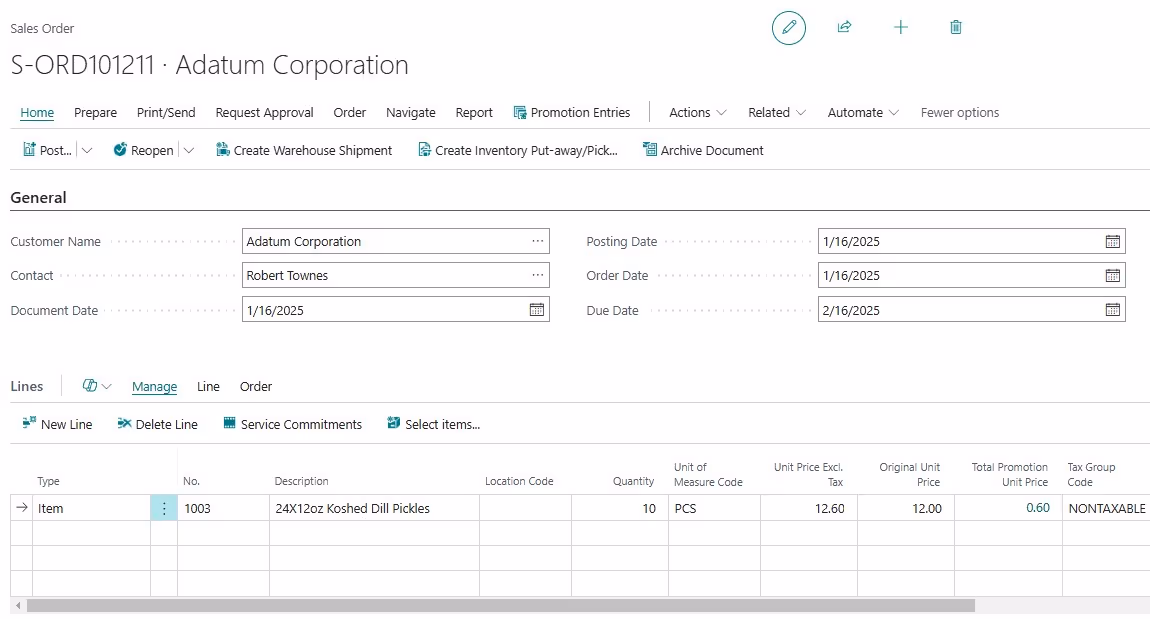Click the Description column header
The width and height of the screenshot is (1150, 619).
301,481
